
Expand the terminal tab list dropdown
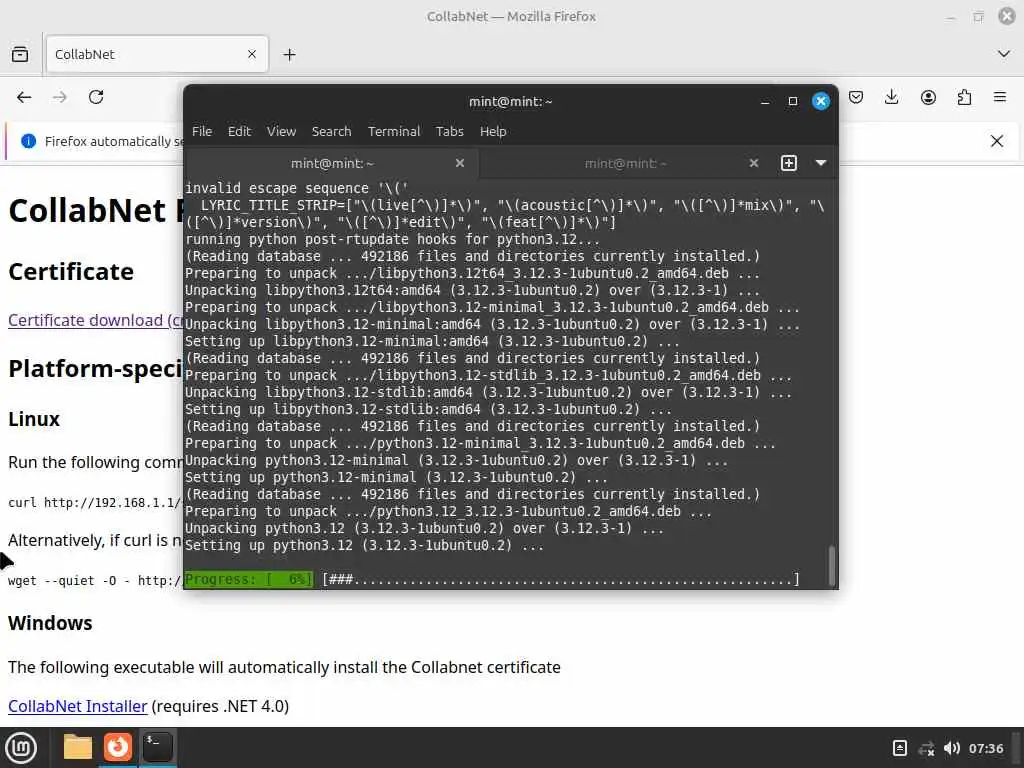[x=821, y=163]
